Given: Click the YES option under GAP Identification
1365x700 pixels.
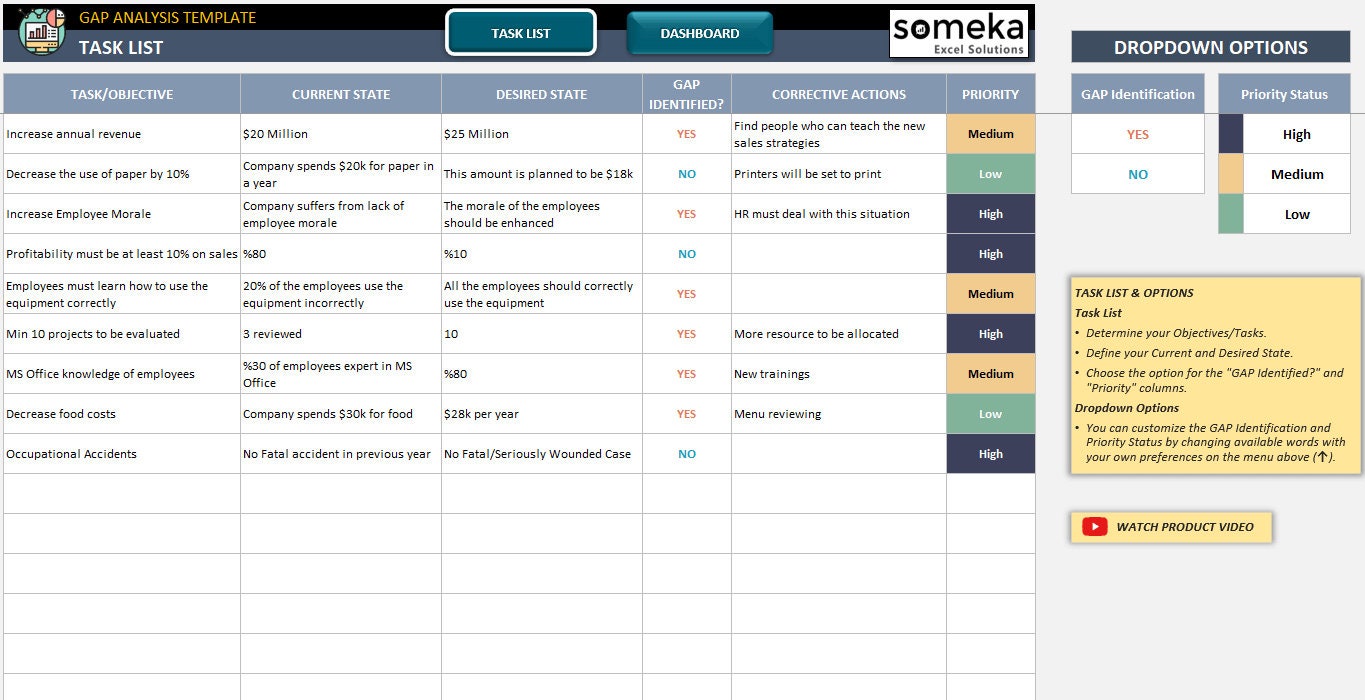Looking at the screenshot, I should [x=1137, y=134].
